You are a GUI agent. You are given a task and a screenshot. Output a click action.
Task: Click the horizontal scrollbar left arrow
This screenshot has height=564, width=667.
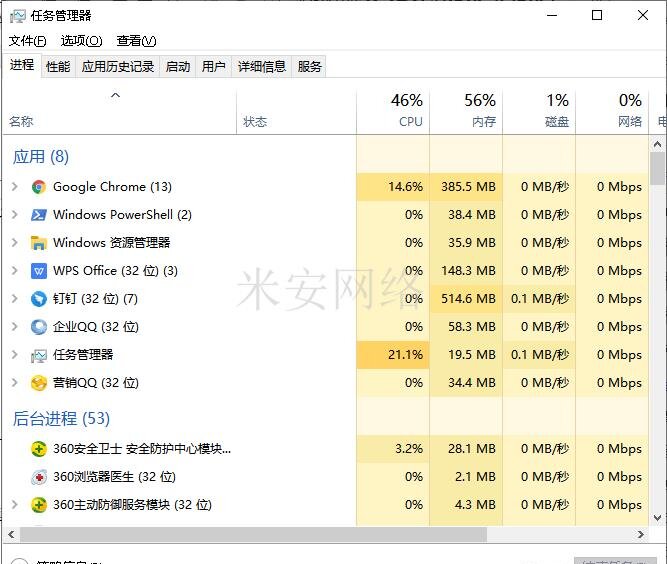[x=11, y=535]
